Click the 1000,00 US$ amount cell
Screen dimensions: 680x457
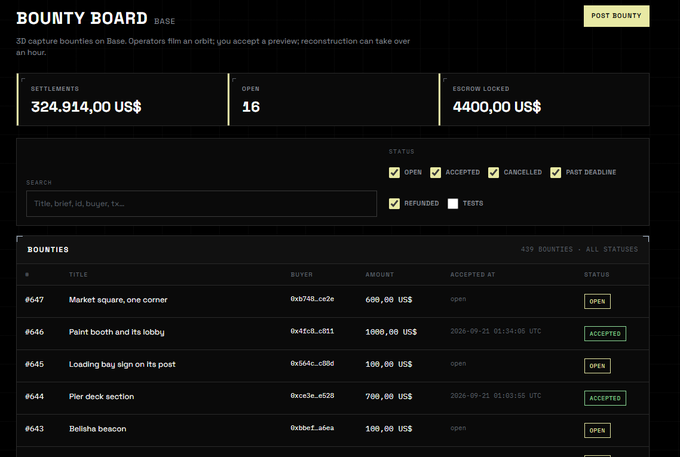pyautogui.click(x=391, y=332)
